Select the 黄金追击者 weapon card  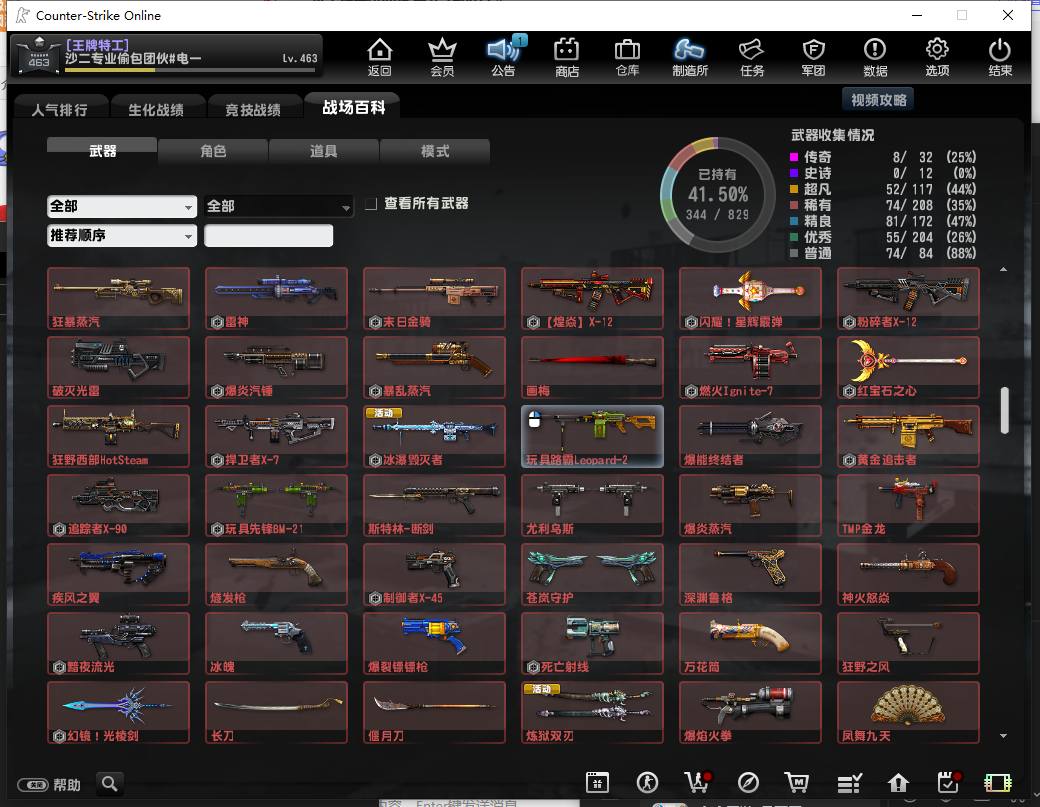click(908, 436)
